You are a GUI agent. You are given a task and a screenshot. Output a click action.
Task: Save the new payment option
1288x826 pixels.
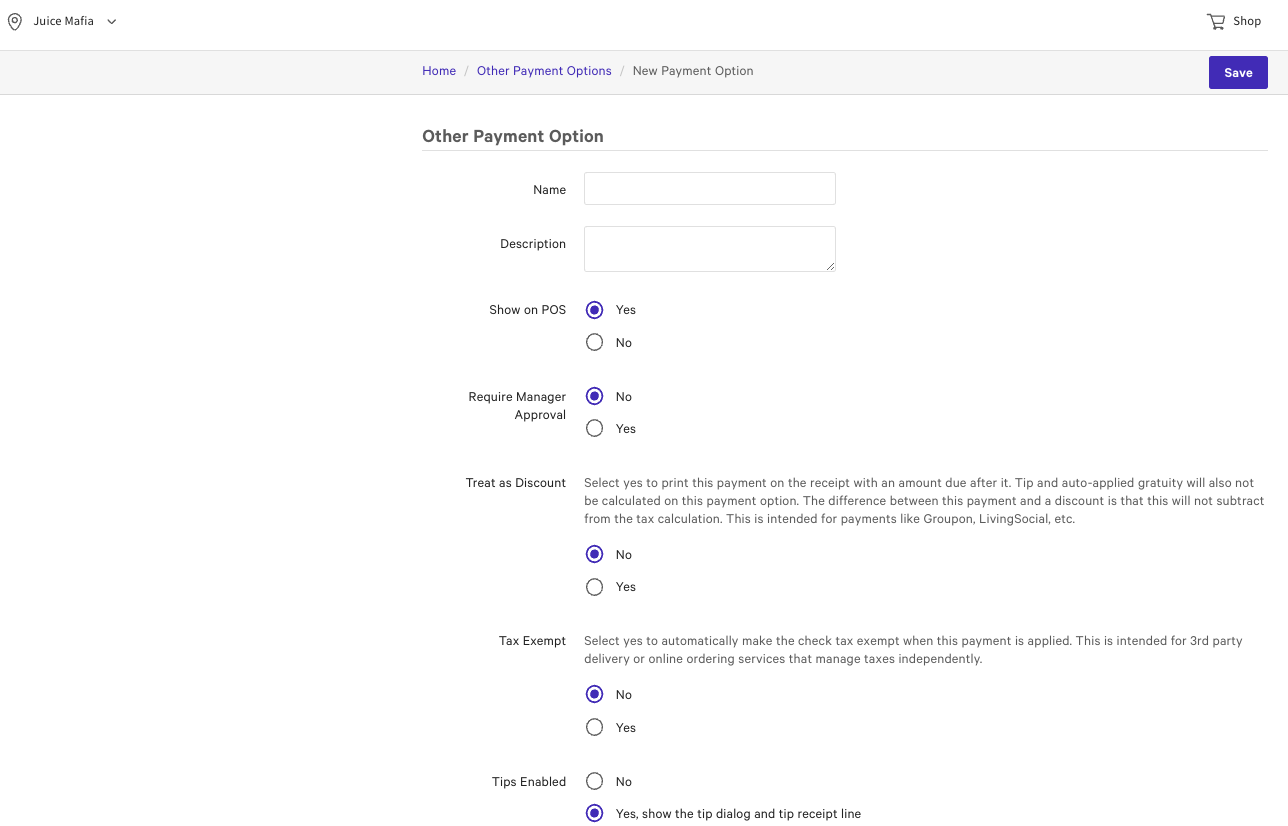click(1238, 72)
